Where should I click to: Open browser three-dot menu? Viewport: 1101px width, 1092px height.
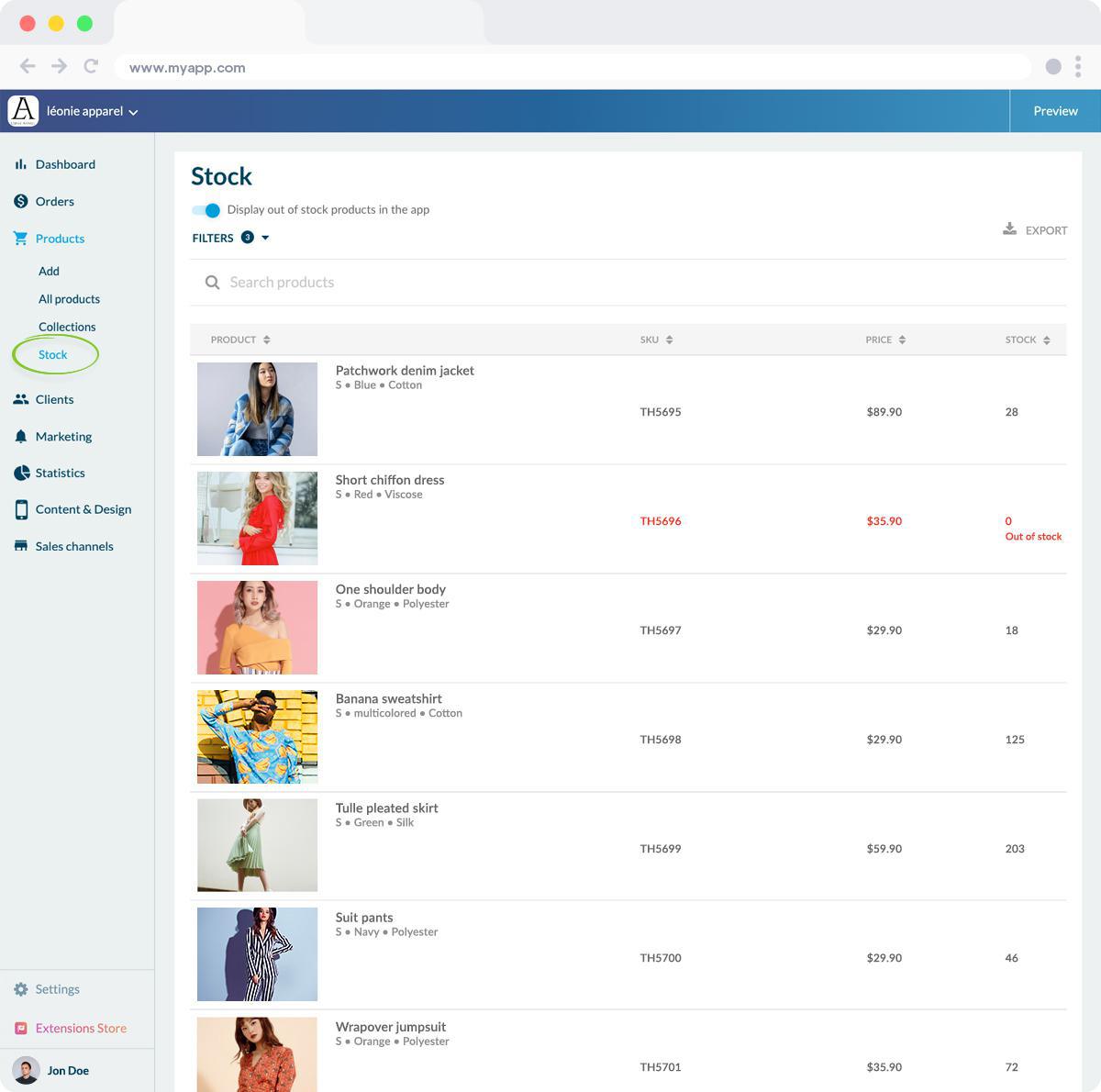[1078, 66]
